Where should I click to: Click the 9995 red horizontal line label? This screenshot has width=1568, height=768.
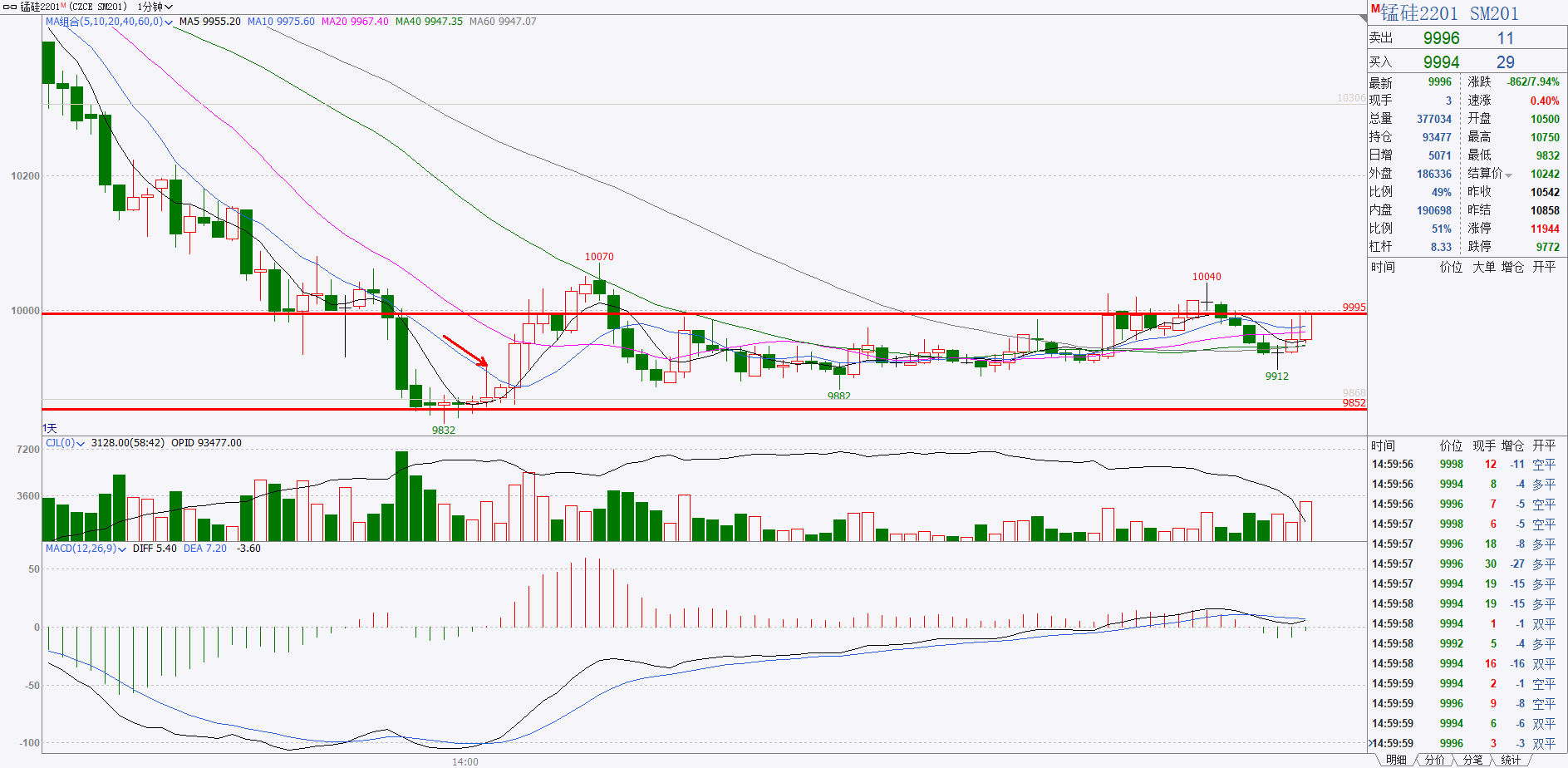(1354, 308)
